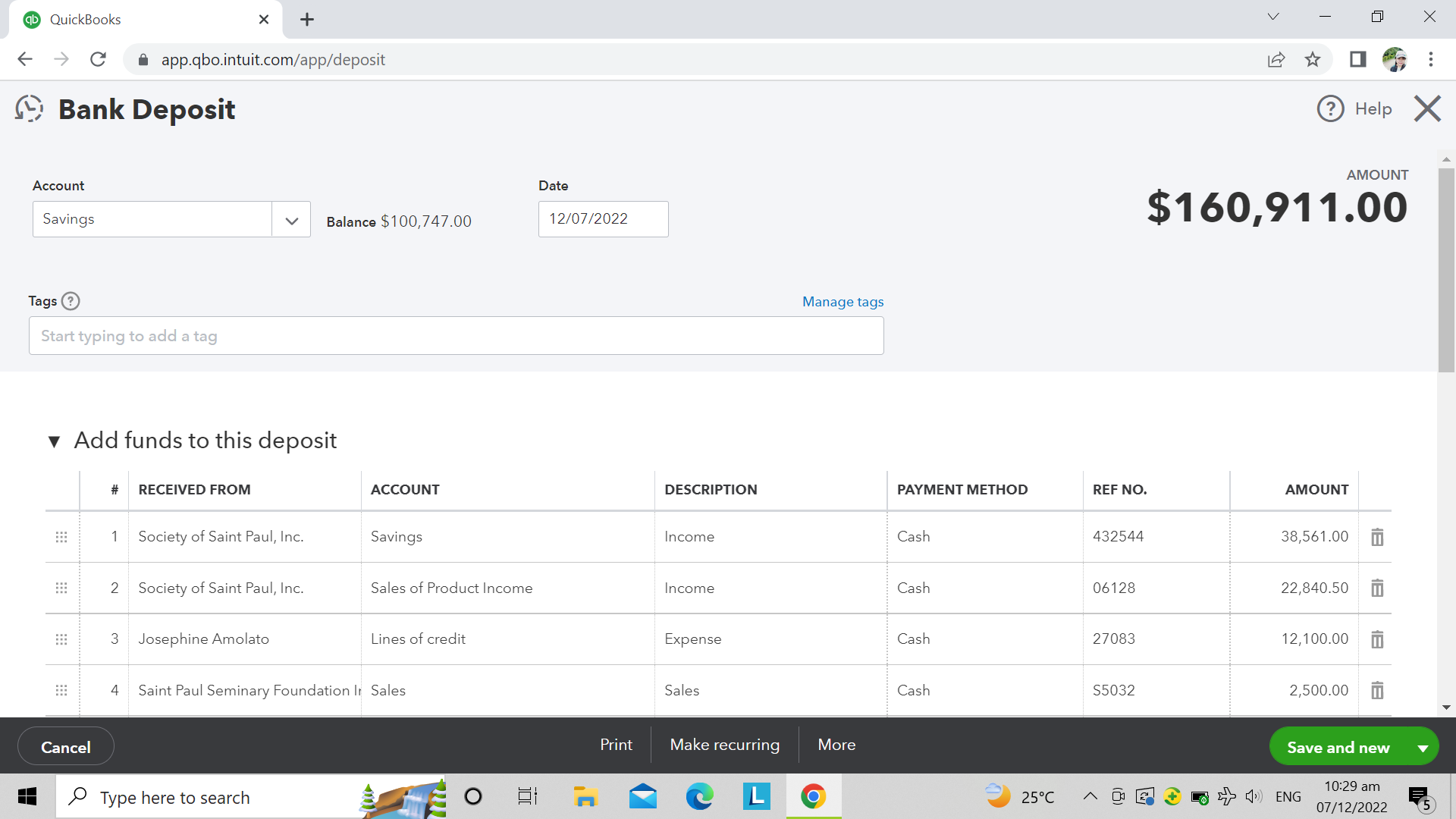The width and height of the screenshot is (1456, 819).
Task: Click the page vertical scrollbar thumb
Action: click(x=1446, y=269)
